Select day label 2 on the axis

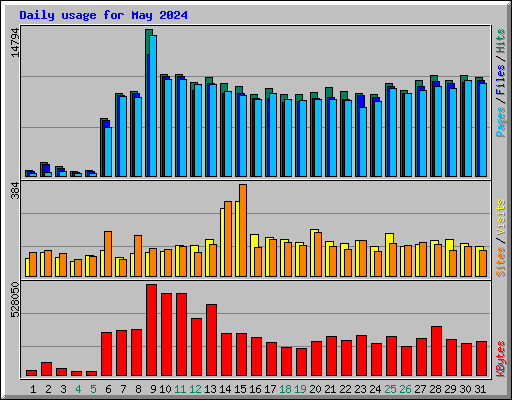(48, 389)
